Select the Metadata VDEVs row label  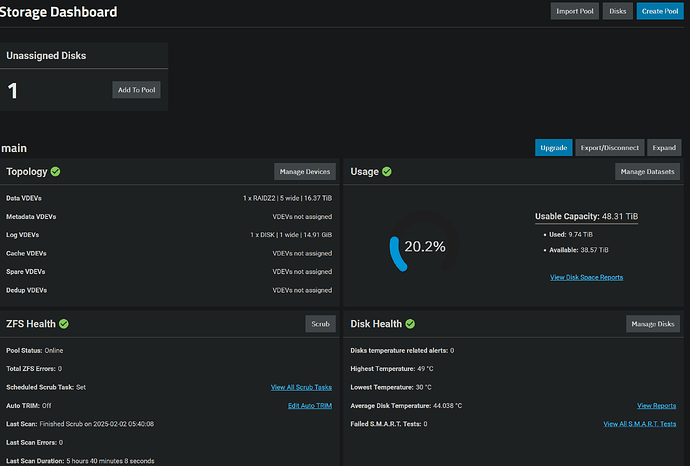click(31, 216)
